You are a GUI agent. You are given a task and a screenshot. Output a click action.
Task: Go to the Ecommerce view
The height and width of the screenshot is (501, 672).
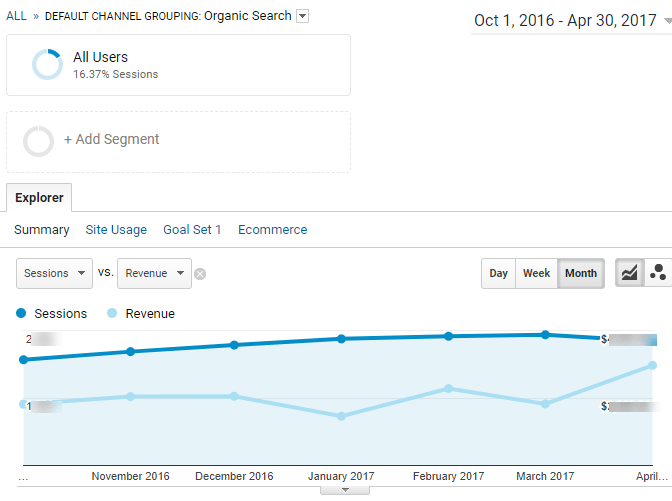point(272,230)
